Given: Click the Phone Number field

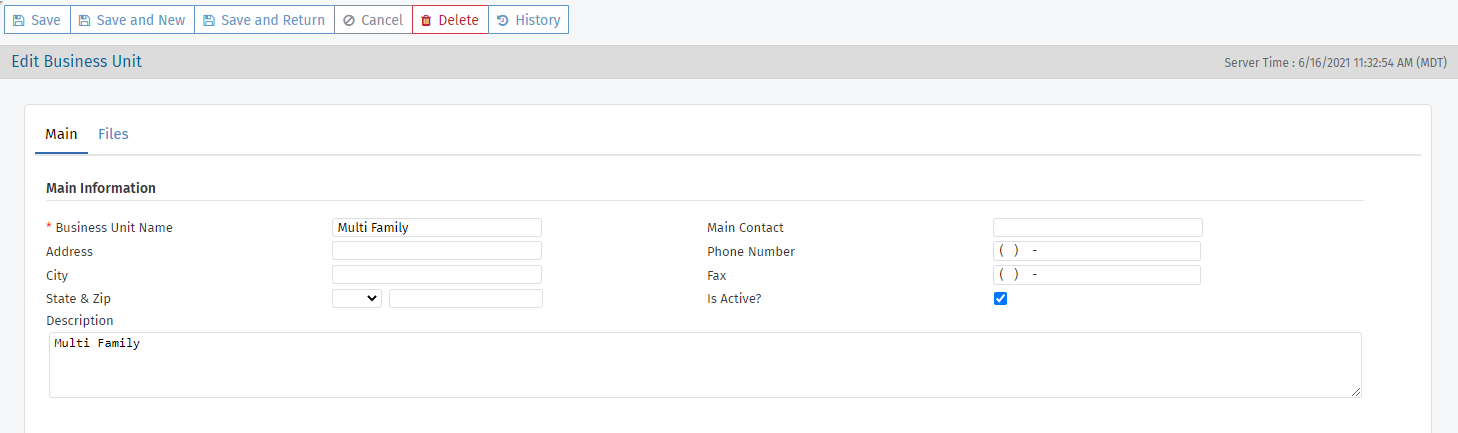Looking at the screenshot, I should click(1097, 251).
